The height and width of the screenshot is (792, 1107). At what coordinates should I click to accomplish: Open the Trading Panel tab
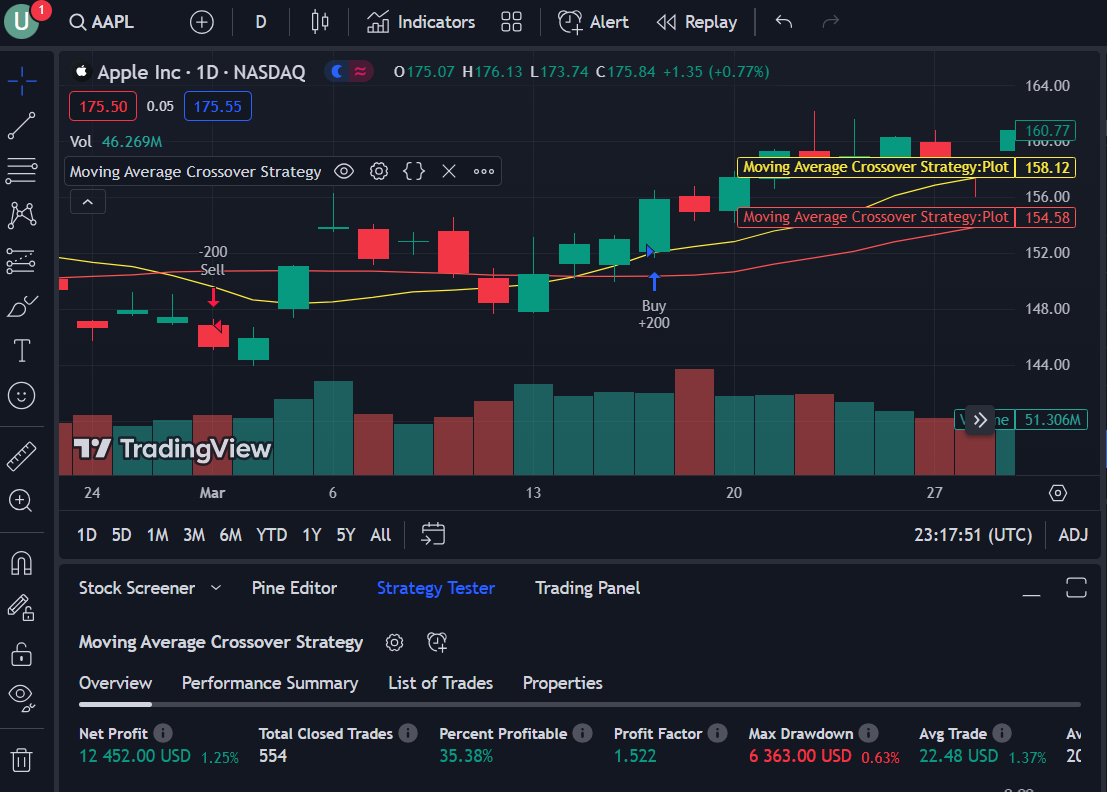tap(587, 588)
